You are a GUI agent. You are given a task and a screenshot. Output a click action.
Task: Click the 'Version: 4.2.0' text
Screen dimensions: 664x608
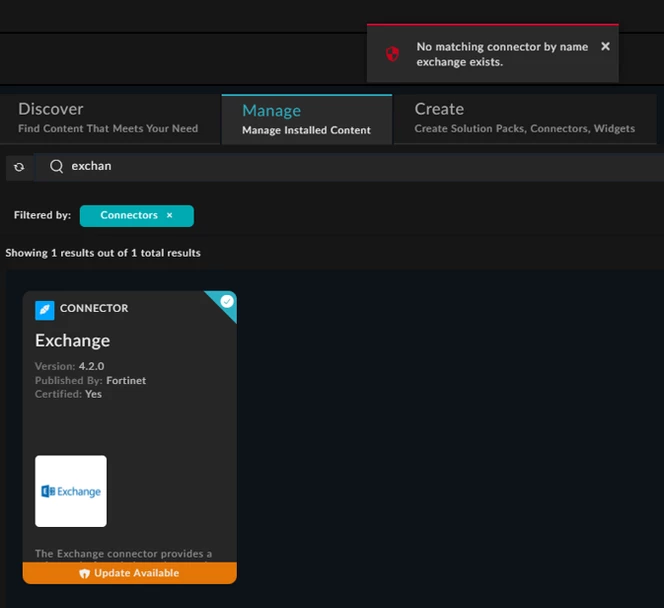tap(69, 366)
